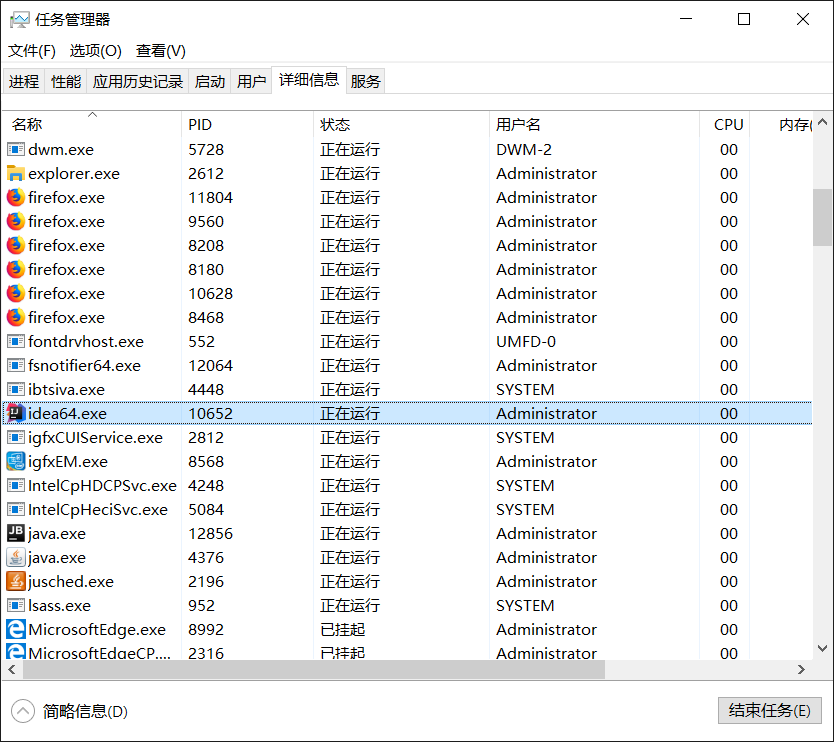
Task: Click PID value 10652
Action: pyautogui.click(x=211, y=413)
